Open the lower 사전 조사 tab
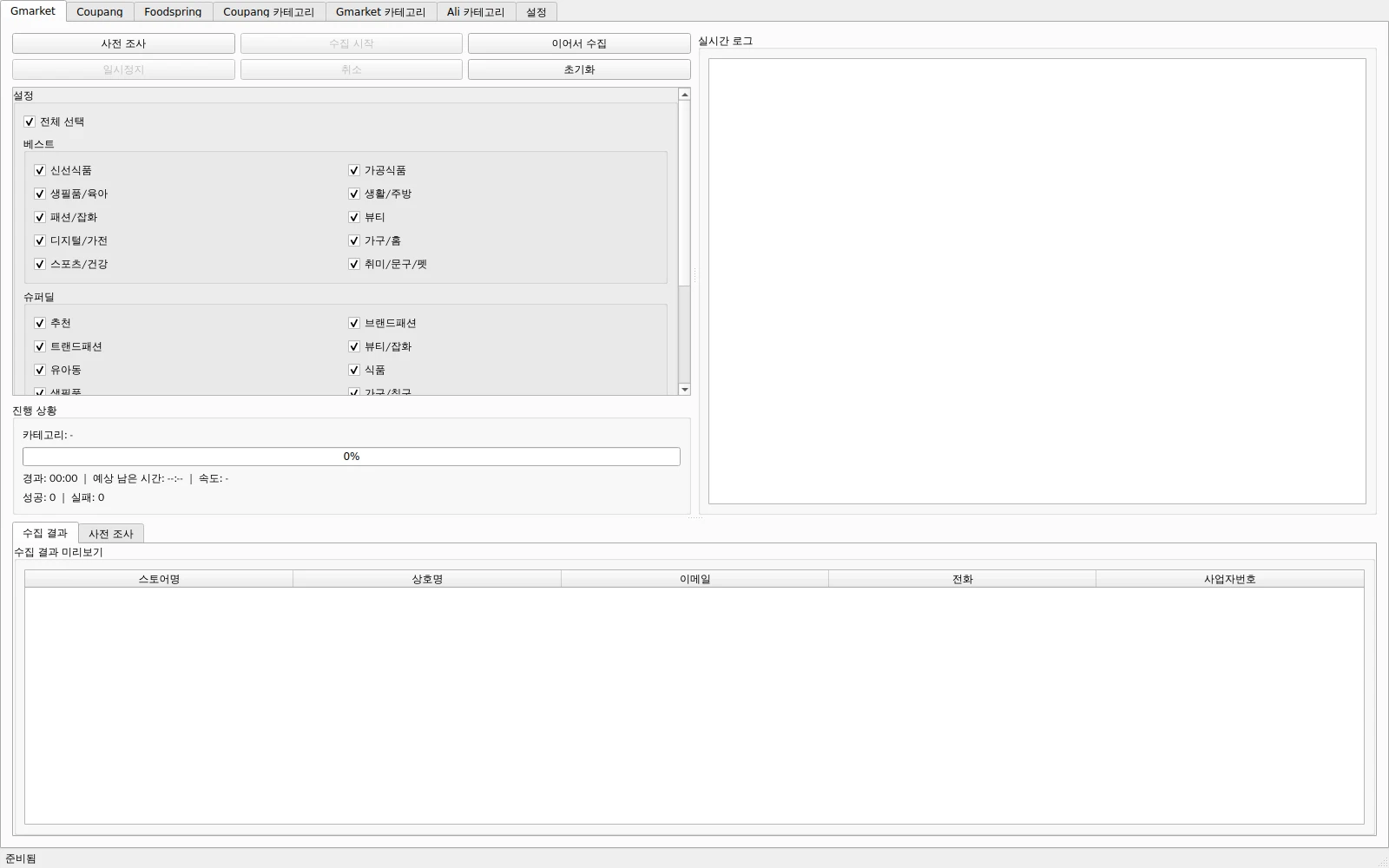 point(111,534)
